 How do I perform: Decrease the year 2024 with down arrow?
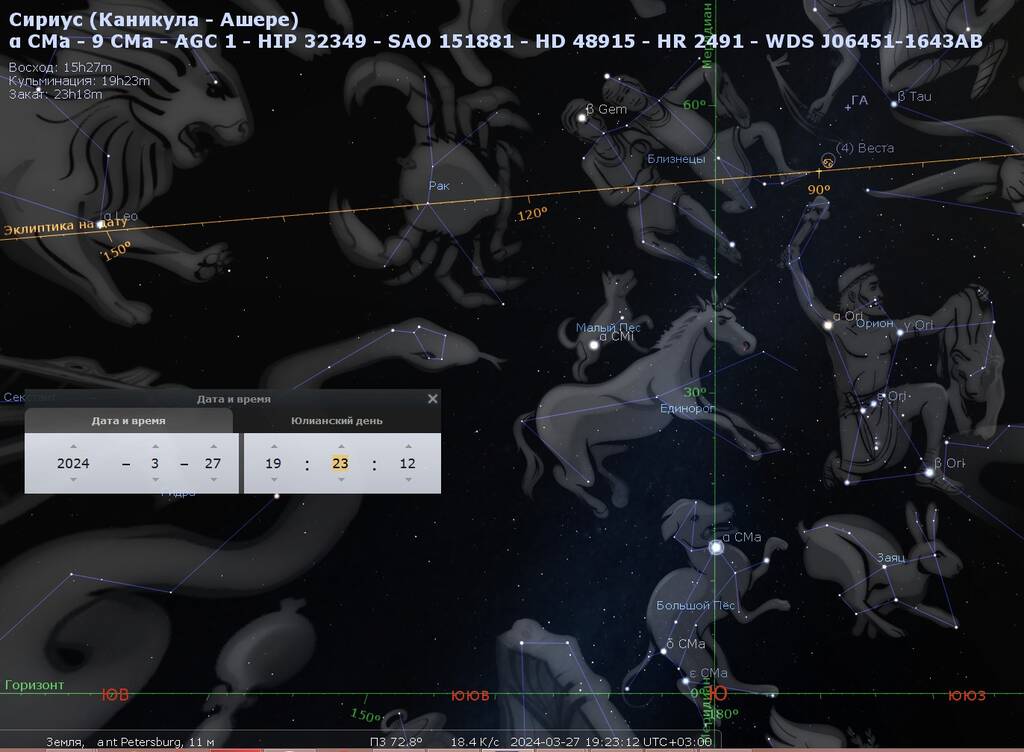point(73,480)
